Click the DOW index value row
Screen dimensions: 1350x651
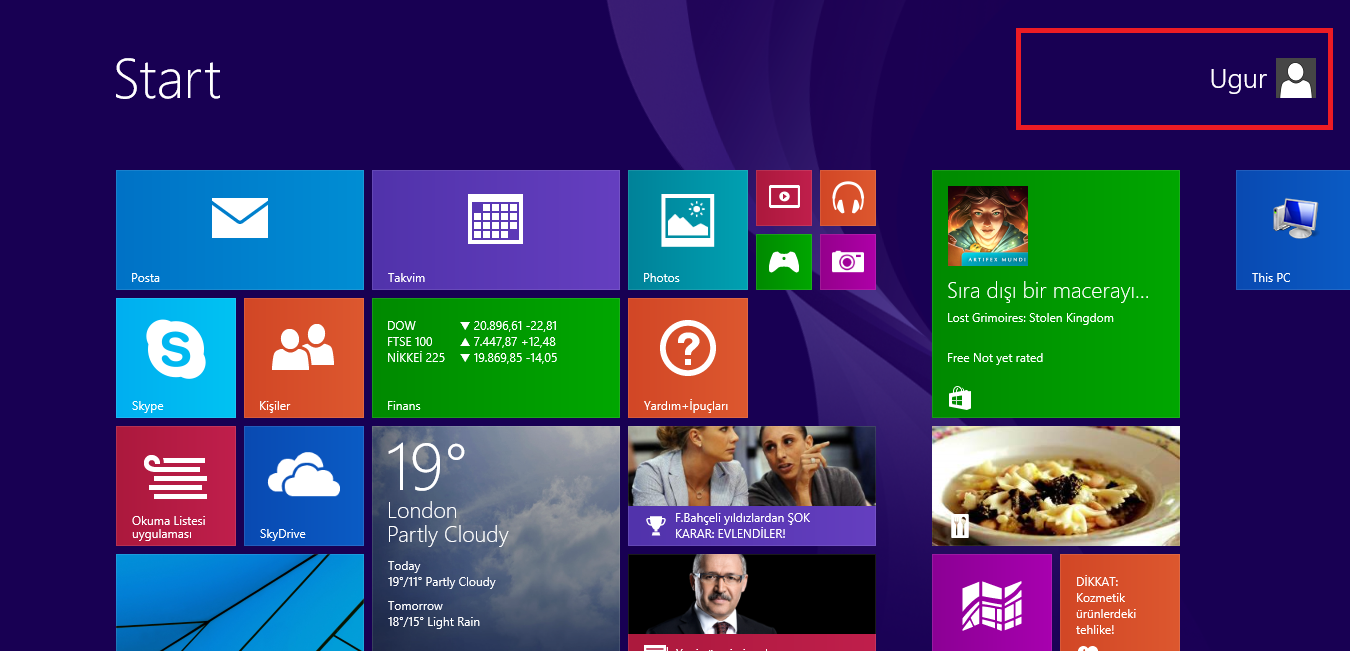[472, 326]
